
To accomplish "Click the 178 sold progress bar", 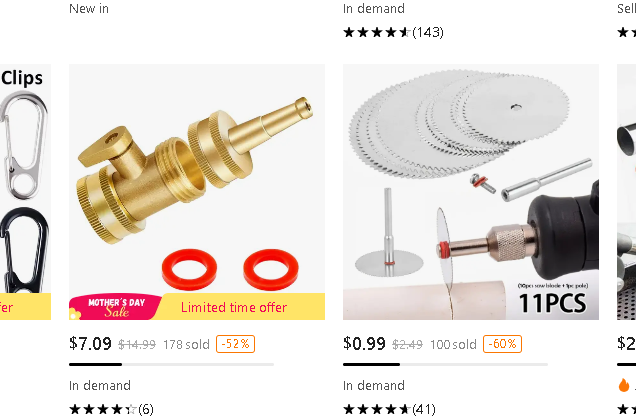I will tap(171, 365).
